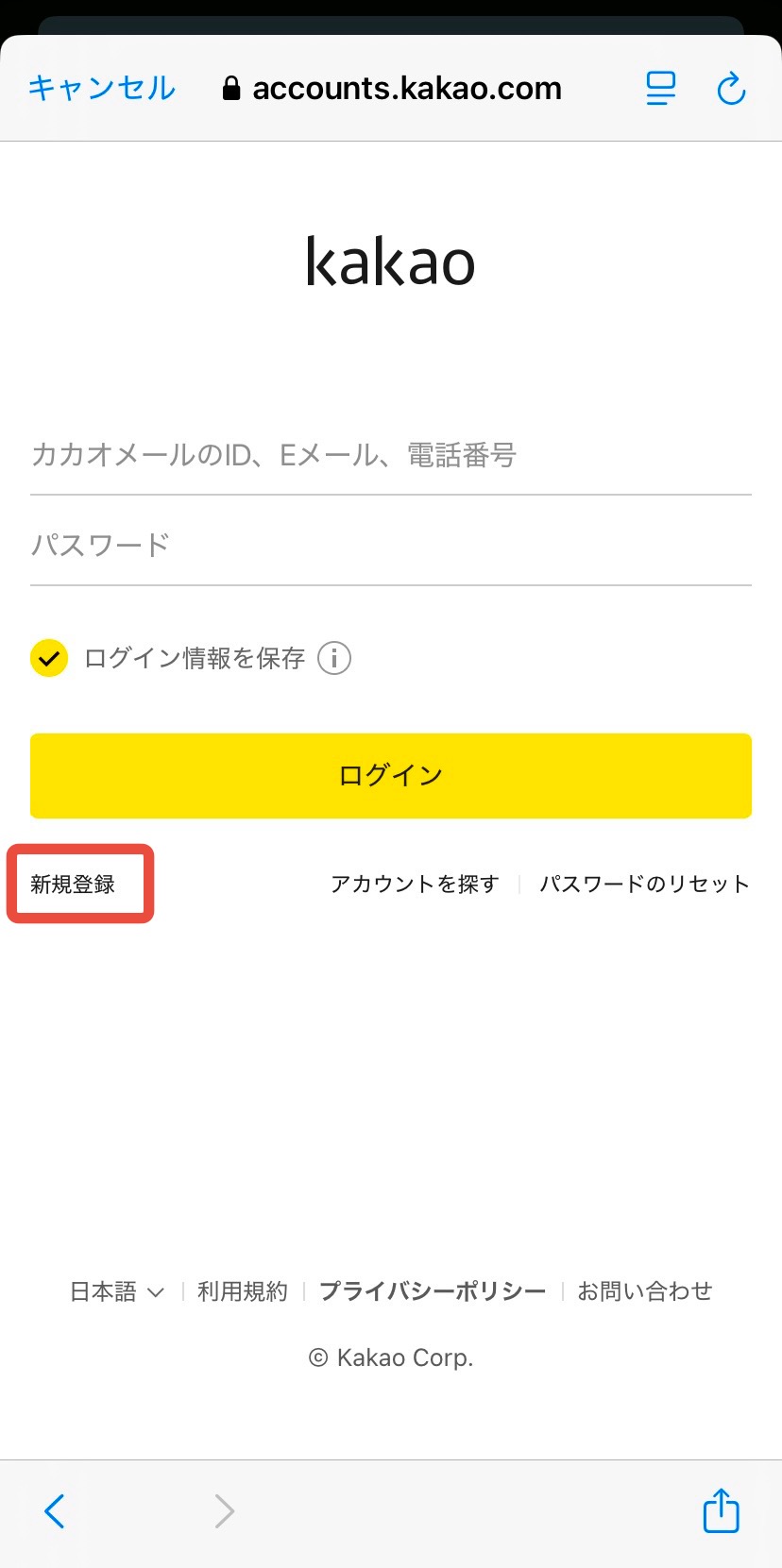The height and width of the screenshot is (1568, 782).
Task: Focus the カカオメールのID、Eメール、電話番号 field
Action: pyautogui.click(x=390, y=456)
